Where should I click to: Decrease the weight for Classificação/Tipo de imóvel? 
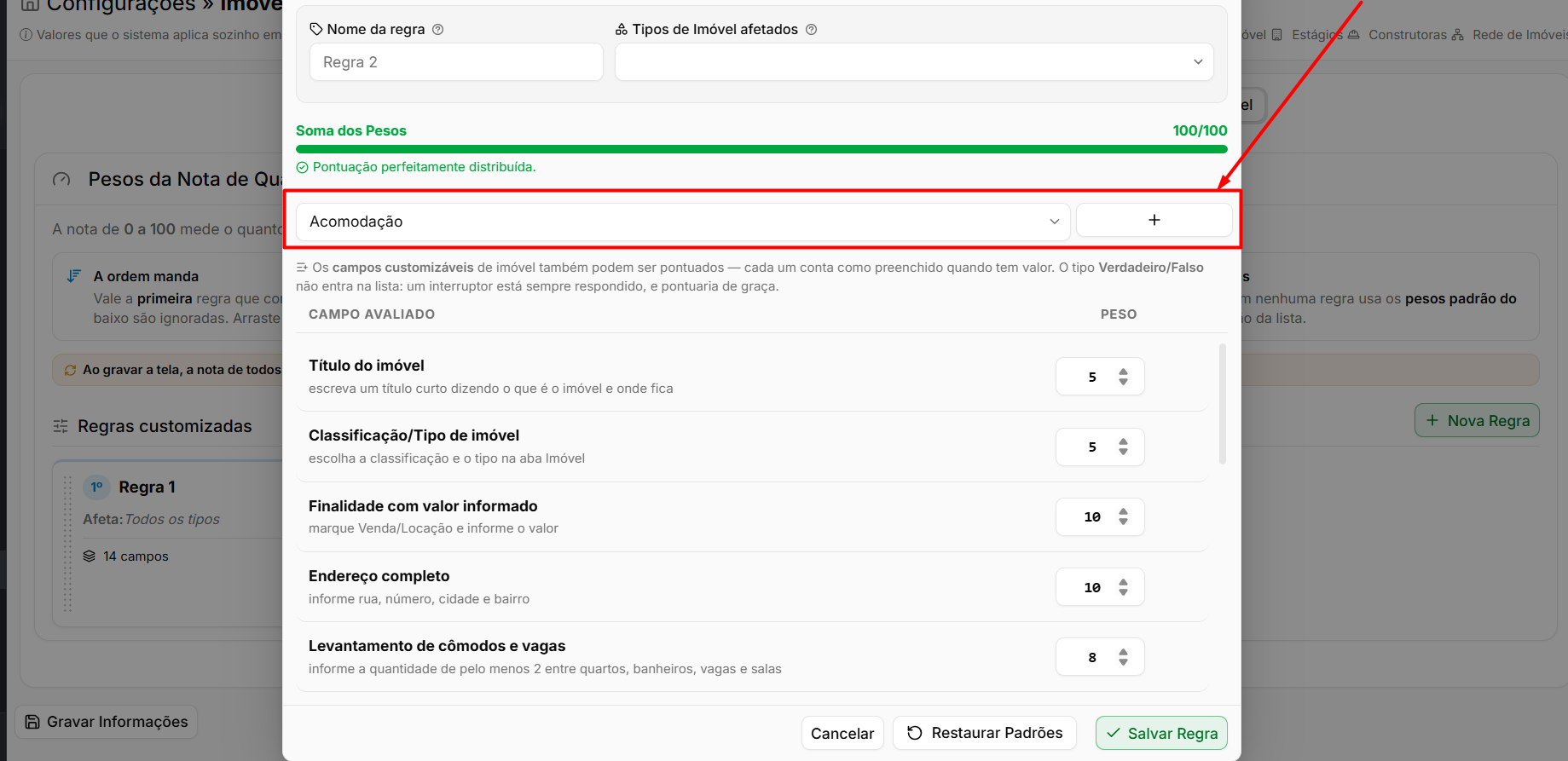[x=1124, y=452]
